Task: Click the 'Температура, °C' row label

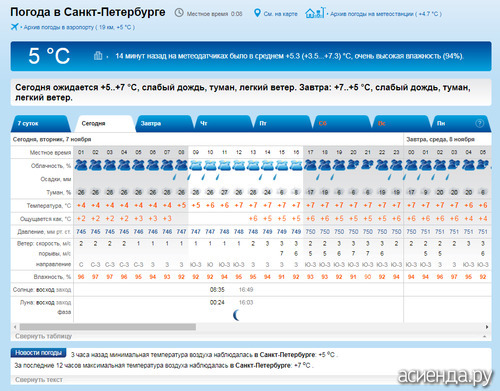Action: click(49, 206)
